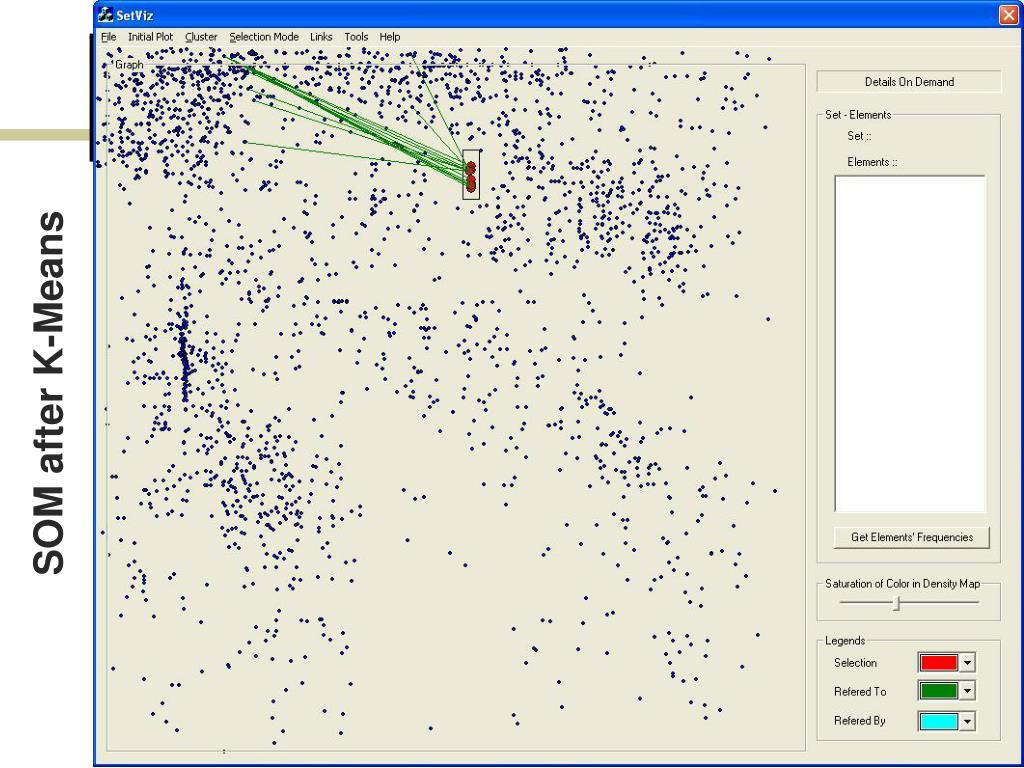
Task: Open the Links menu
Action: (x=321, y=37)
